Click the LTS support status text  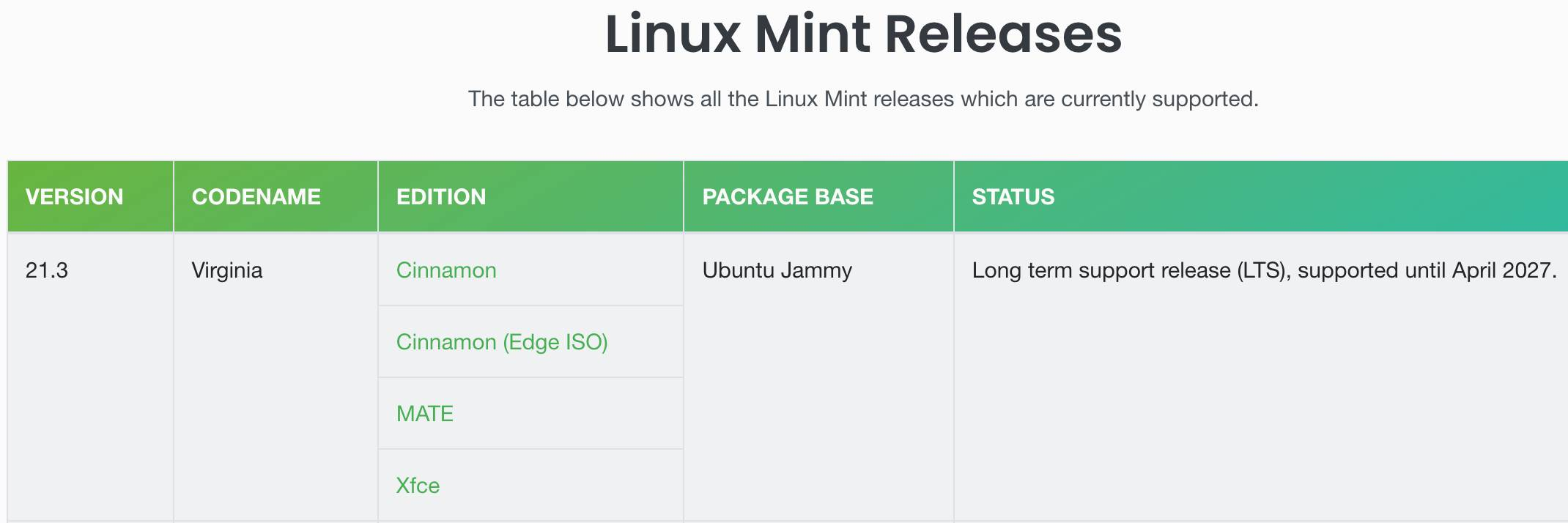[1265, 270]
